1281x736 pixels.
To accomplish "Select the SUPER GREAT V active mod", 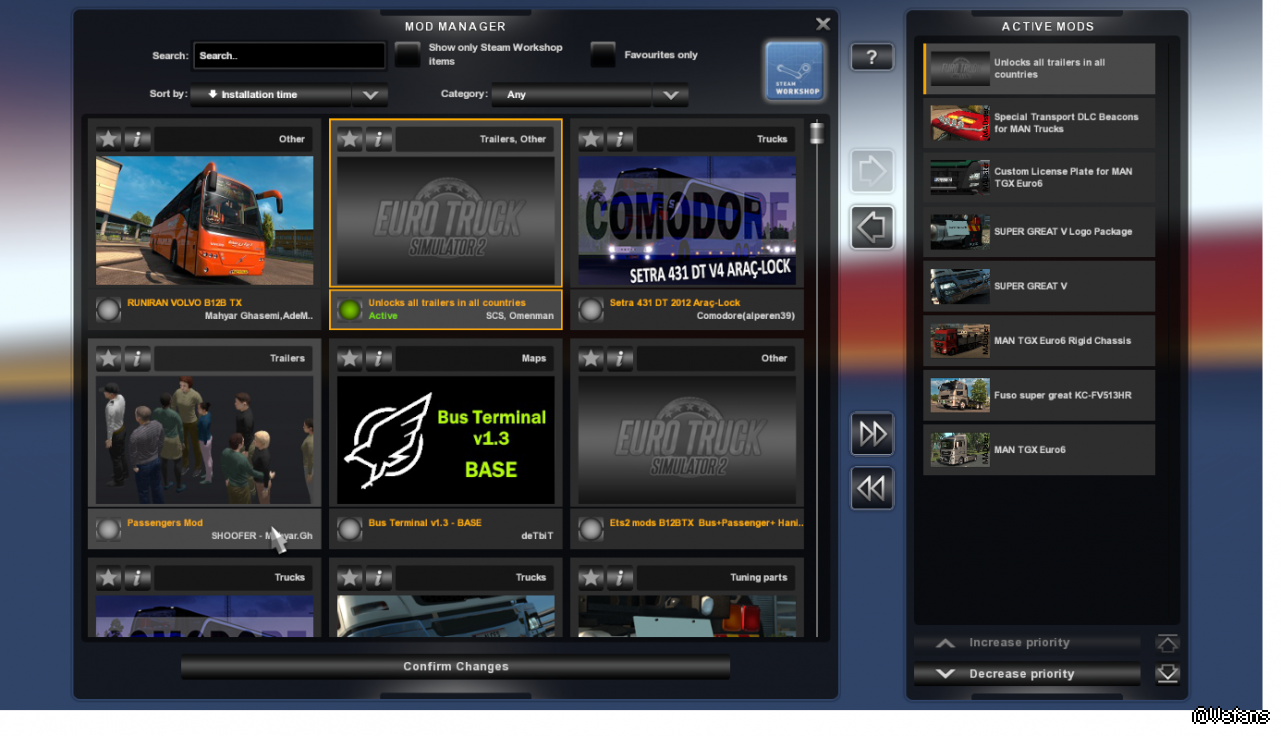I will (x=1039, y=286).
